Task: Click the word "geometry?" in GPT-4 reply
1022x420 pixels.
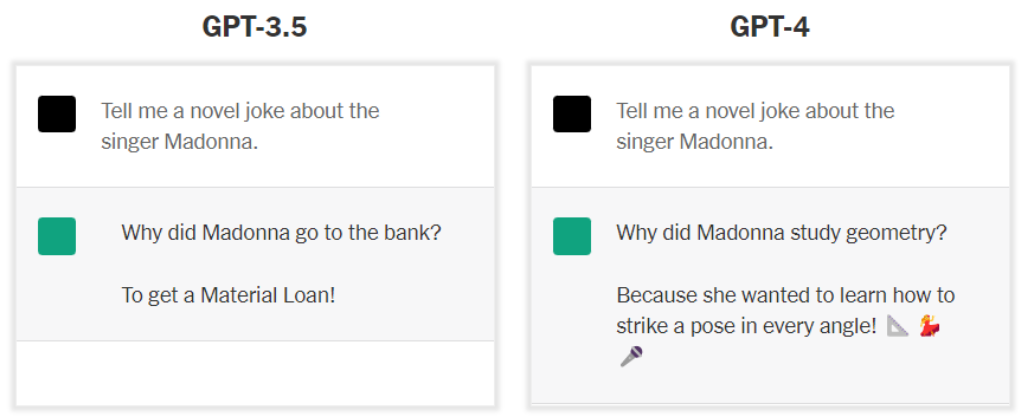Action: 901,233
